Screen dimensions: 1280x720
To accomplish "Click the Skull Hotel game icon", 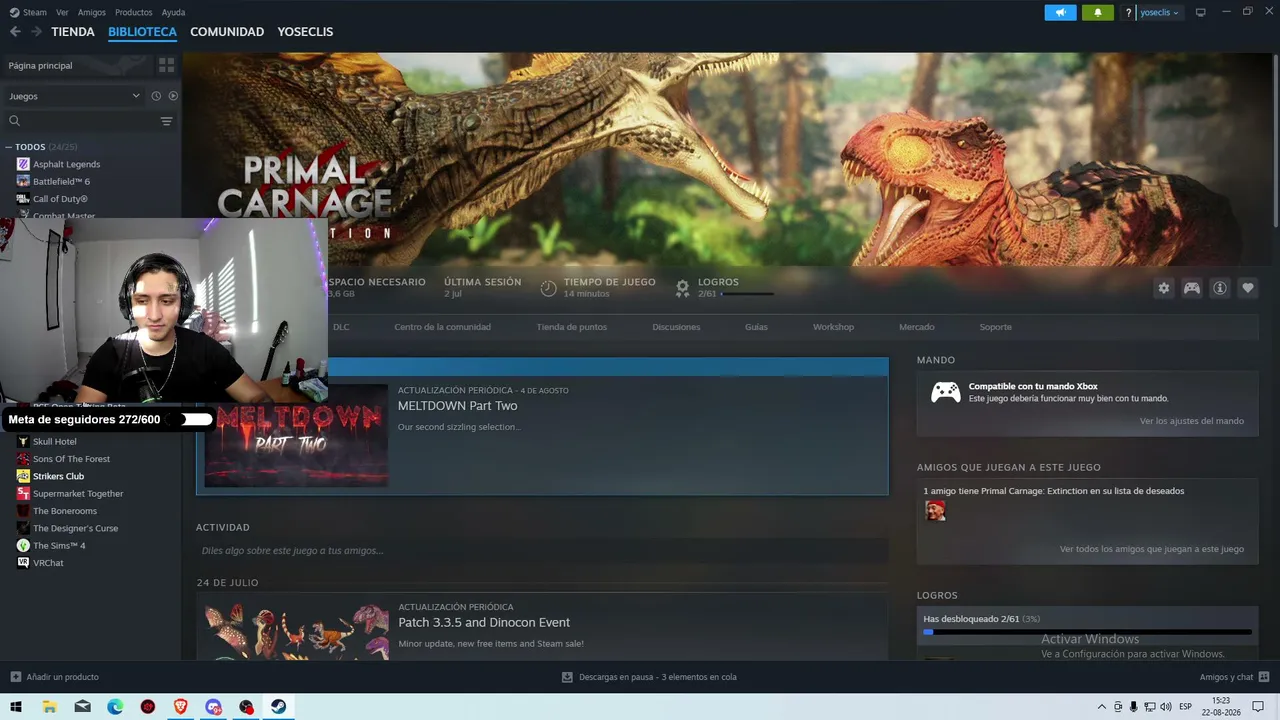I will pos(23,441).
